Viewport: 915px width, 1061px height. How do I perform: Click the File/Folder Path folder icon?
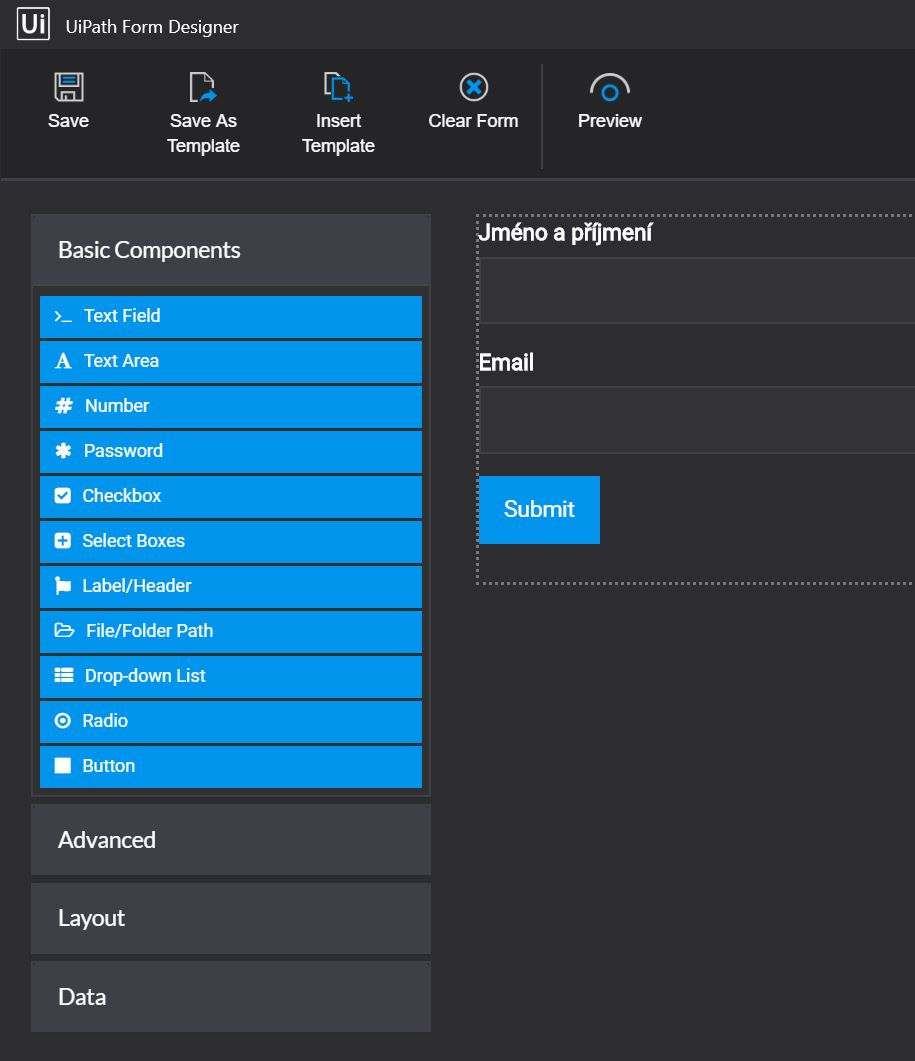coord(64,631)
